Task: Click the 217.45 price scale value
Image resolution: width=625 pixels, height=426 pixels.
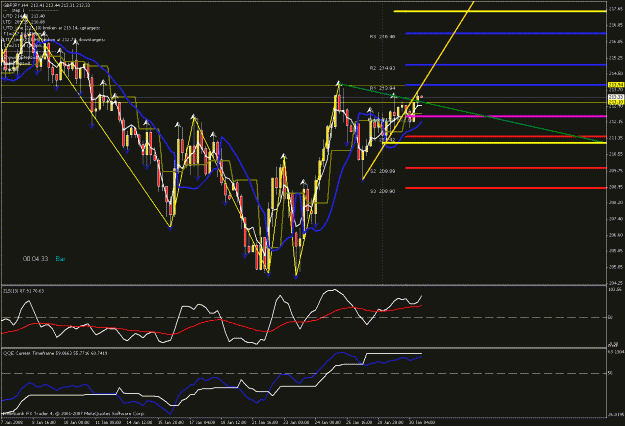Action: coord(614,9)
